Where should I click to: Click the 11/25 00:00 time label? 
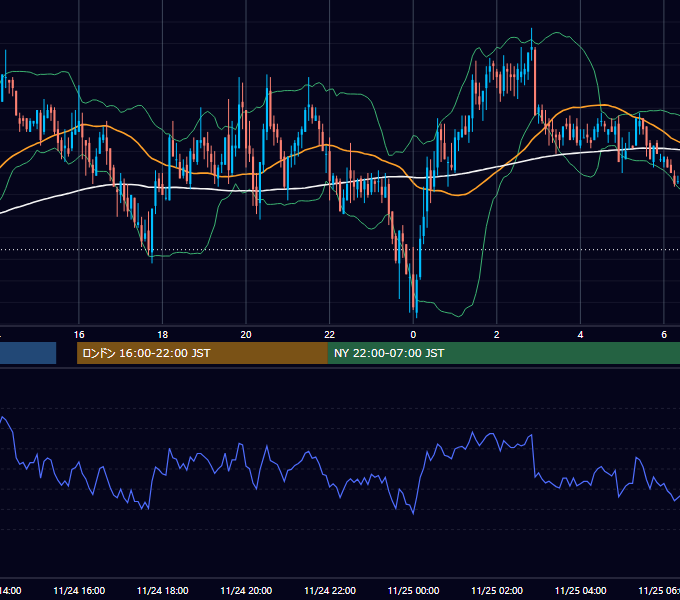click(413, 590)
